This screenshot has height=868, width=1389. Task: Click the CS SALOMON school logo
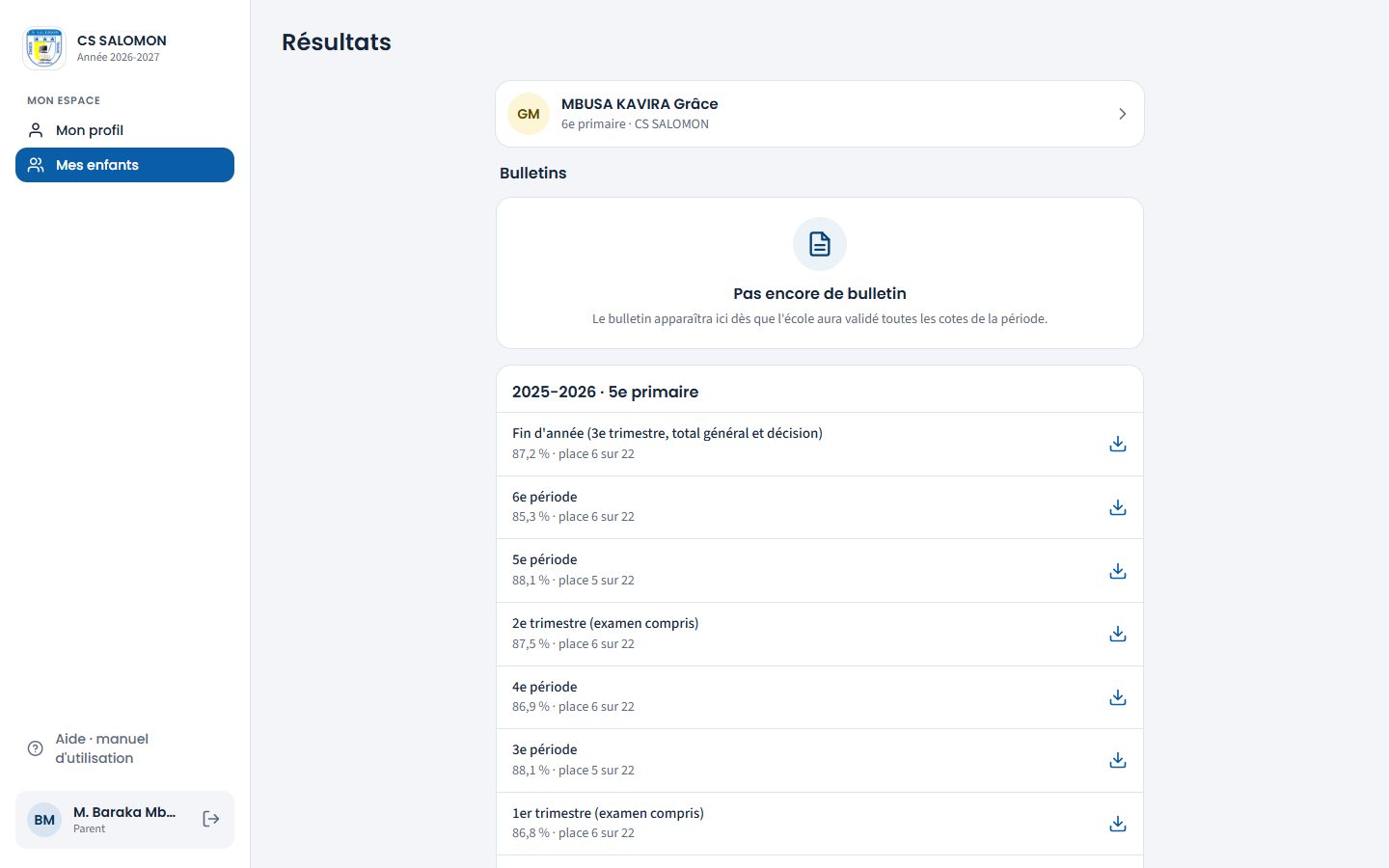[44, 48]
